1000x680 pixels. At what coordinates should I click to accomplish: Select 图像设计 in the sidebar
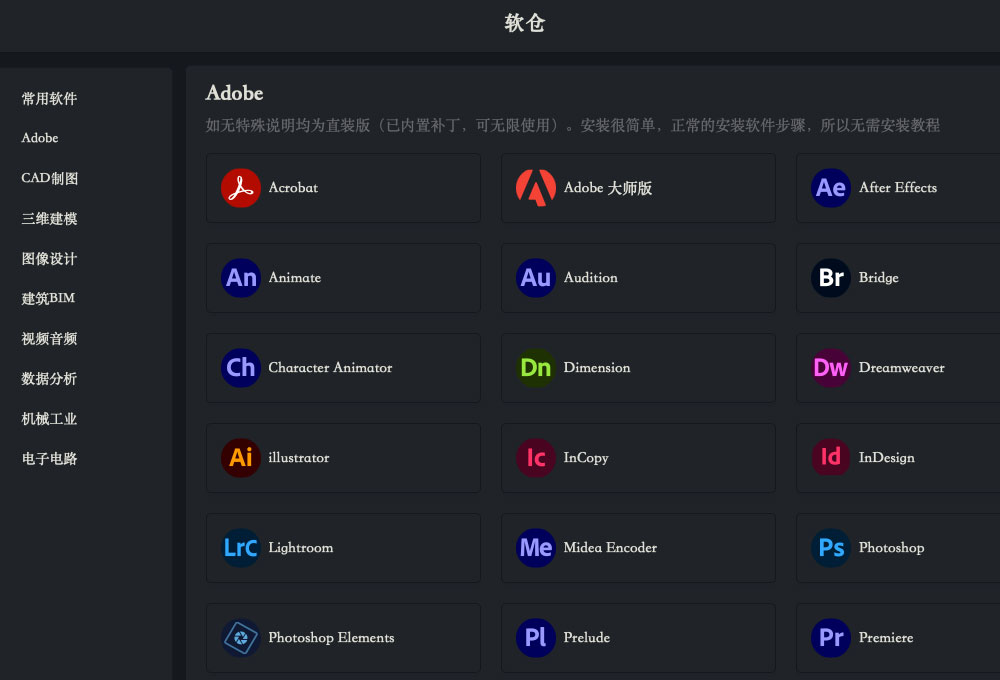(x=49, y=258)
